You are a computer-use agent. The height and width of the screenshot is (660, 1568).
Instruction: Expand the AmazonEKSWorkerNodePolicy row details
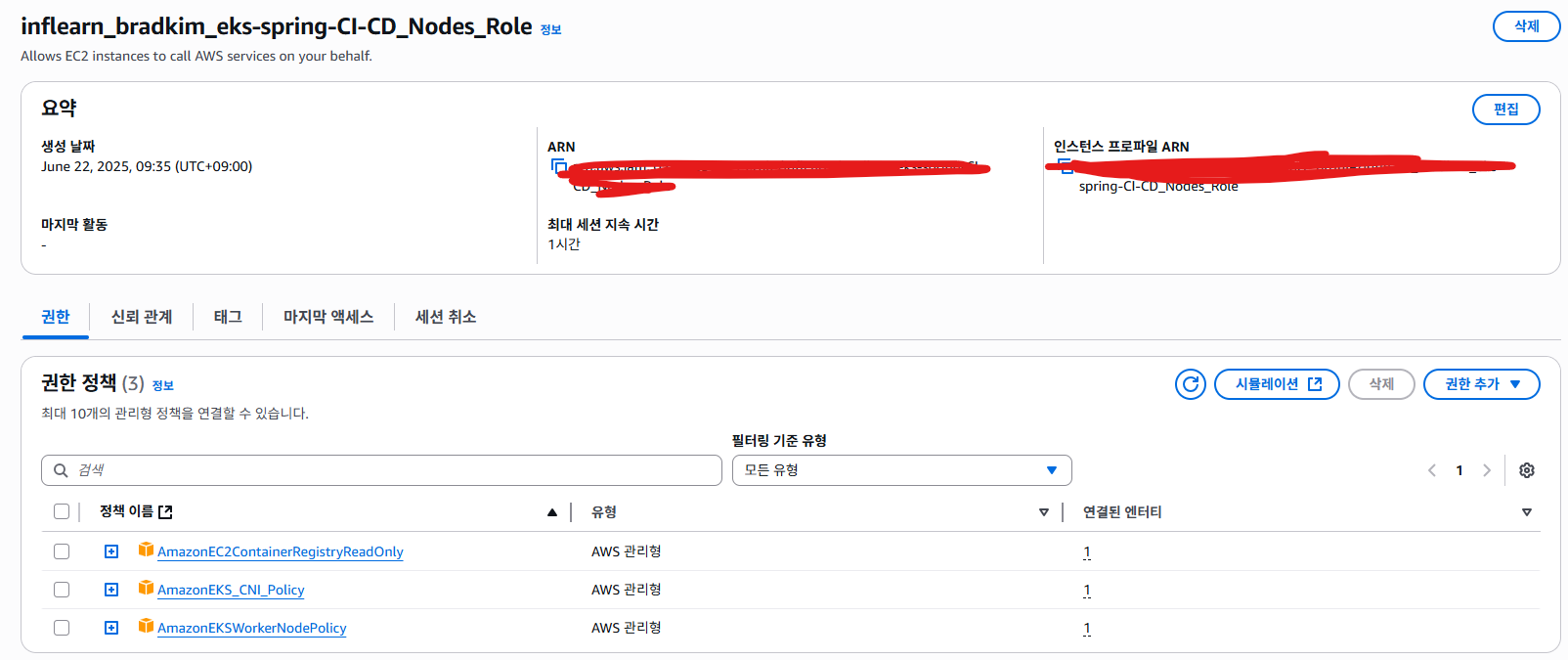tap(111, 628)
